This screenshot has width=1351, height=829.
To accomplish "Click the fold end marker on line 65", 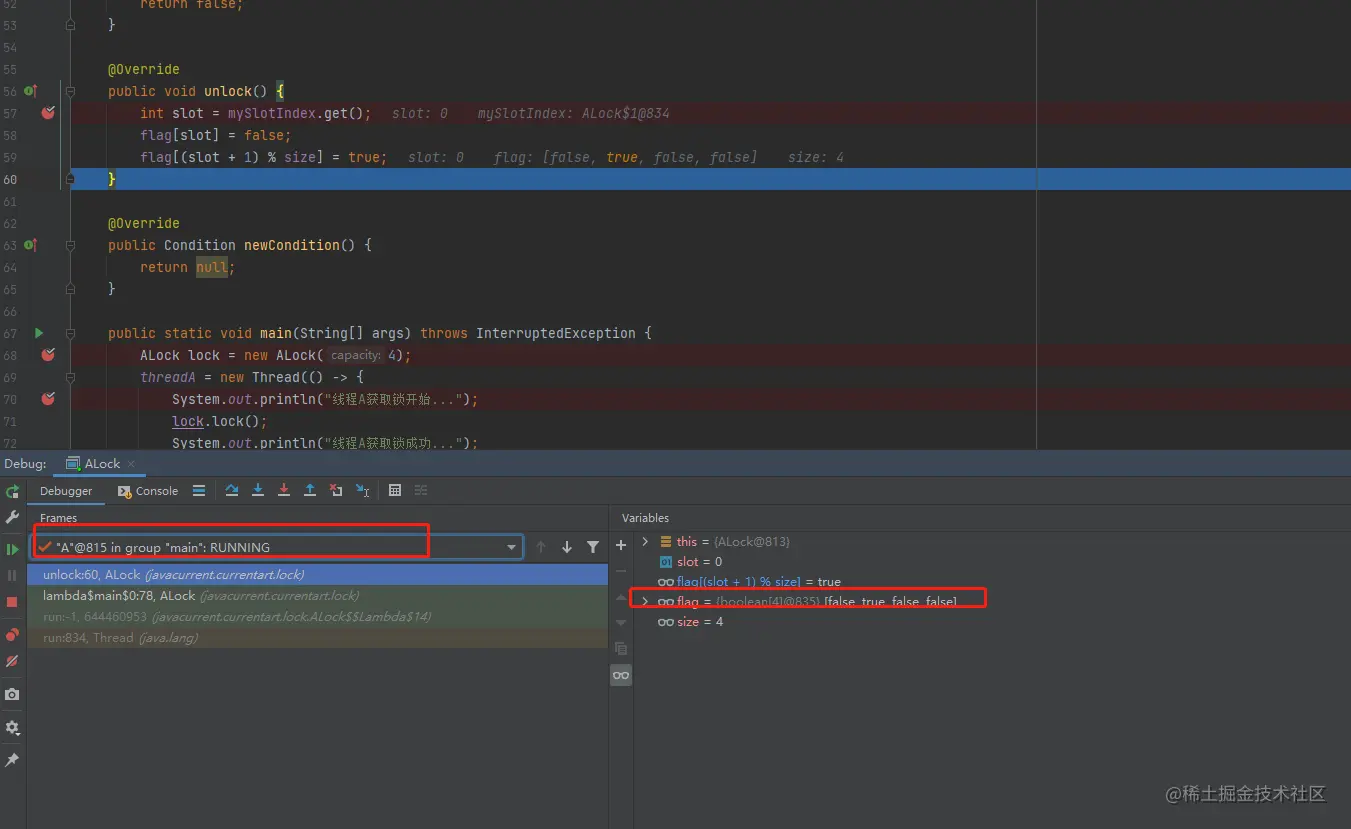I will [70, 289].
